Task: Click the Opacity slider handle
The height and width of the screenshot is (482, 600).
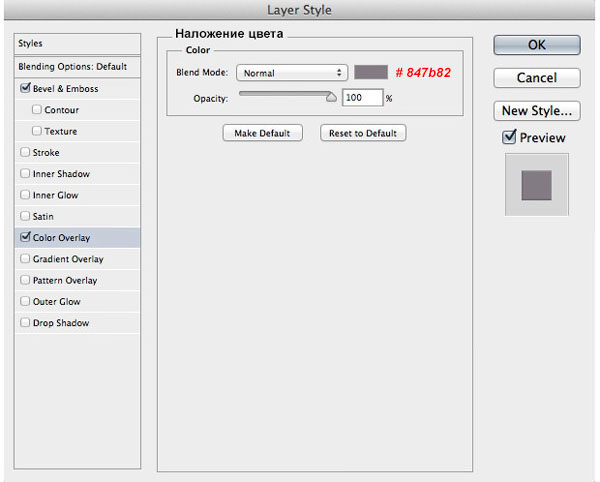Action: (x=331, y=97)
